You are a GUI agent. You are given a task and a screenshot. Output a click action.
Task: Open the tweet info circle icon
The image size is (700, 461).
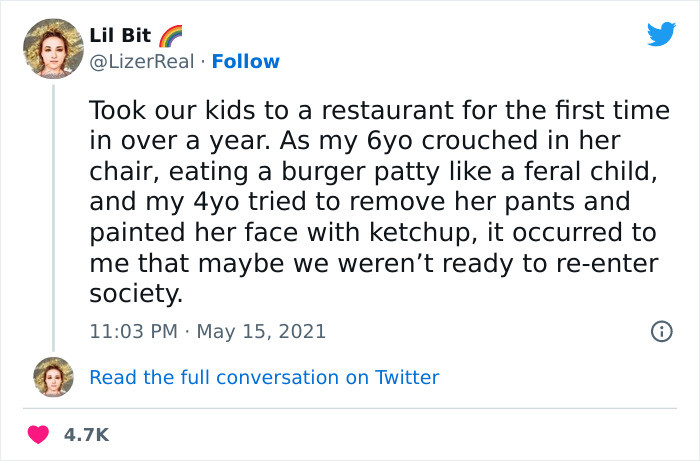pyautogui.click(x=660, y=330)
